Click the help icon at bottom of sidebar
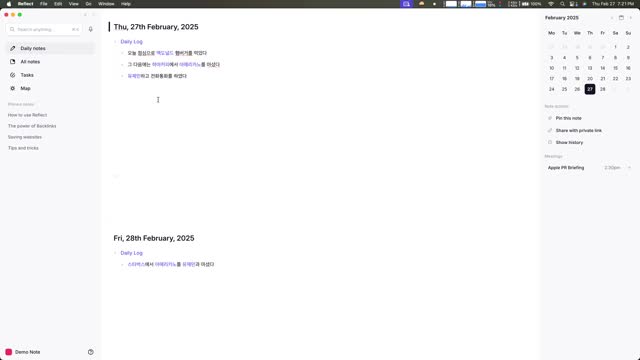This screenshot has width=640, height=360. click(x=91, y=352)
